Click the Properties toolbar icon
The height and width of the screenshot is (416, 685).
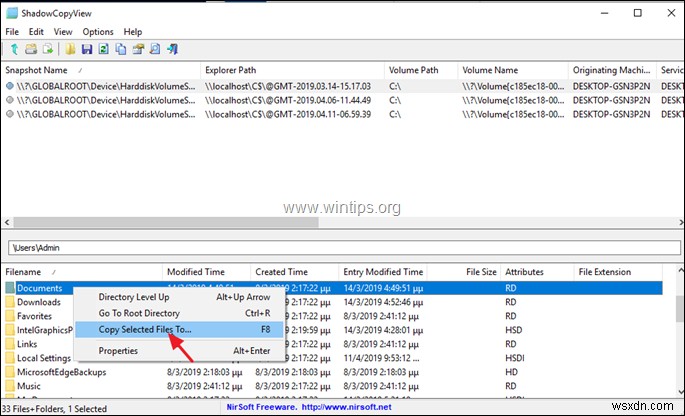tap(138, 49)
